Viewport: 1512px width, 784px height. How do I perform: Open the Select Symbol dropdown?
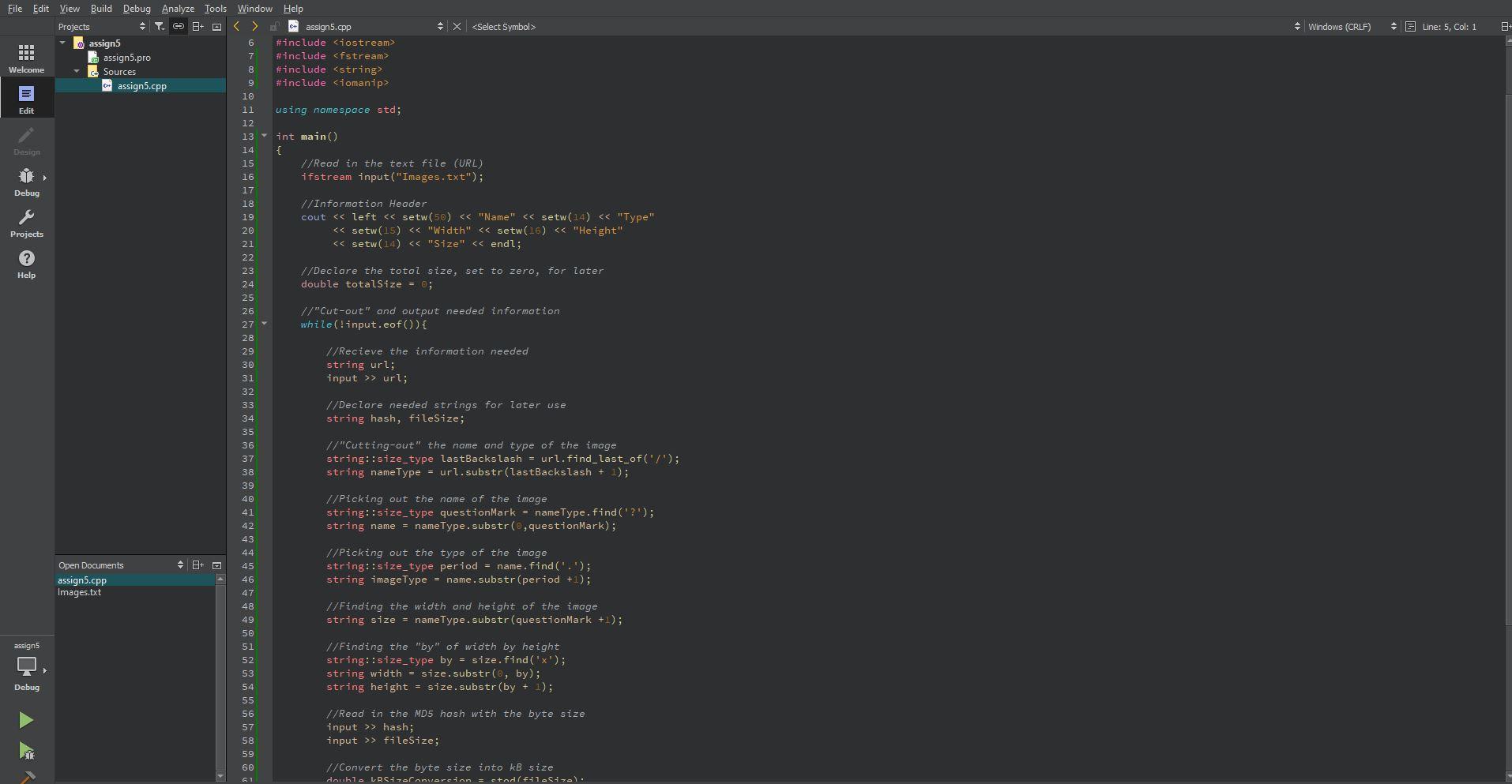pos(505,26)
